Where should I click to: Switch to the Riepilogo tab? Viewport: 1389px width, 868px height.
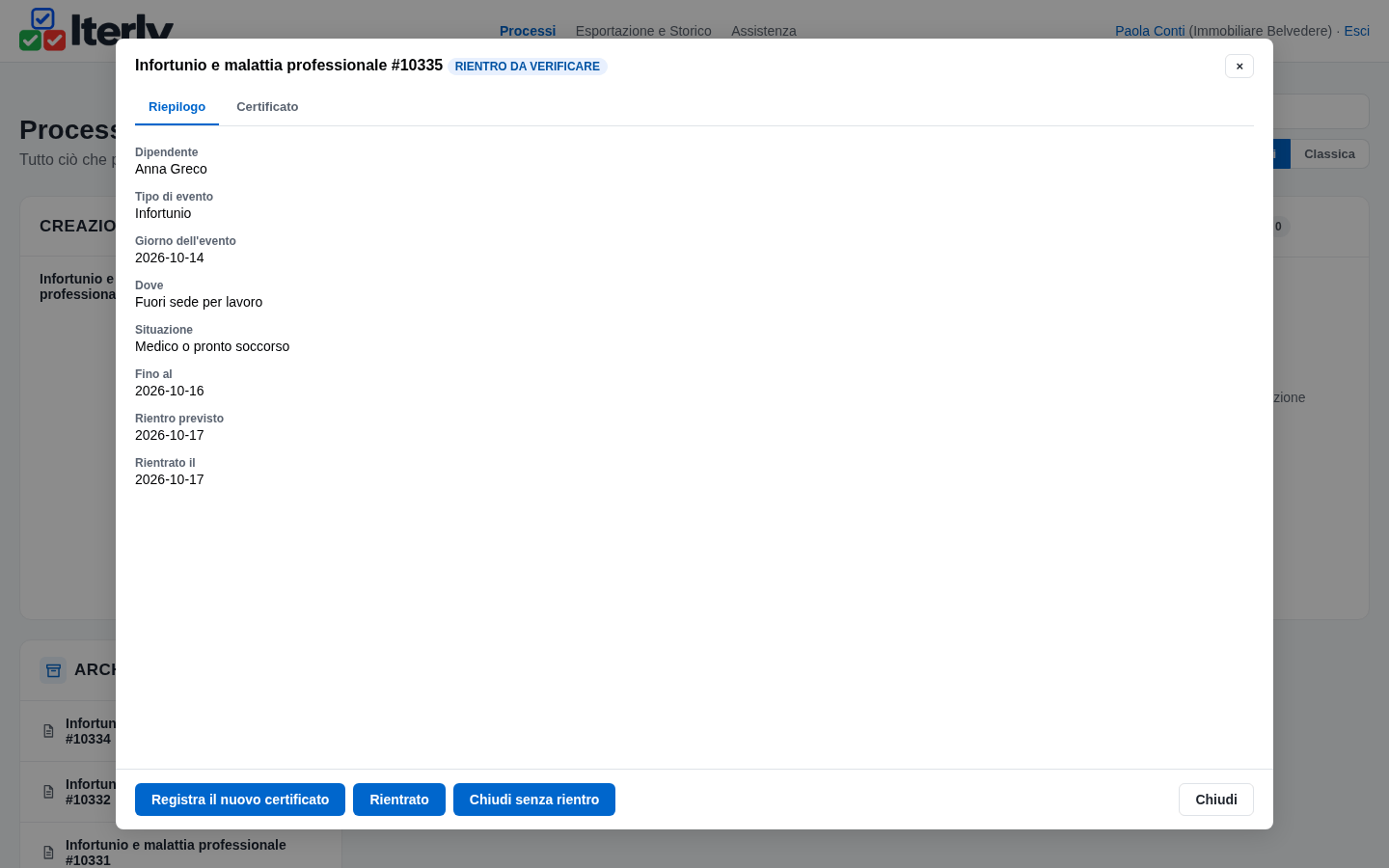point(177,107)
